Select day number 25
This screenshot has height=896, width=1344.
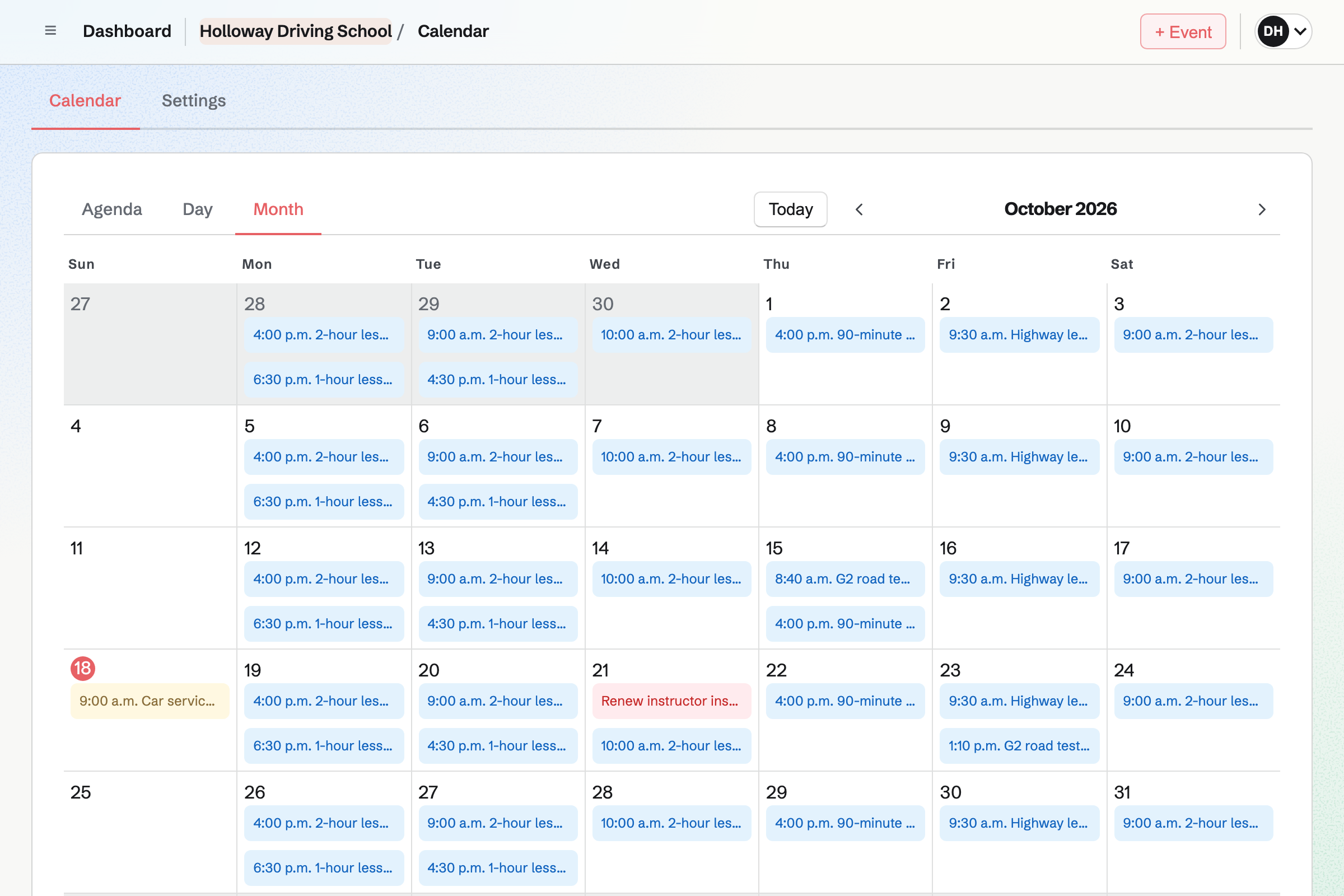81,792
